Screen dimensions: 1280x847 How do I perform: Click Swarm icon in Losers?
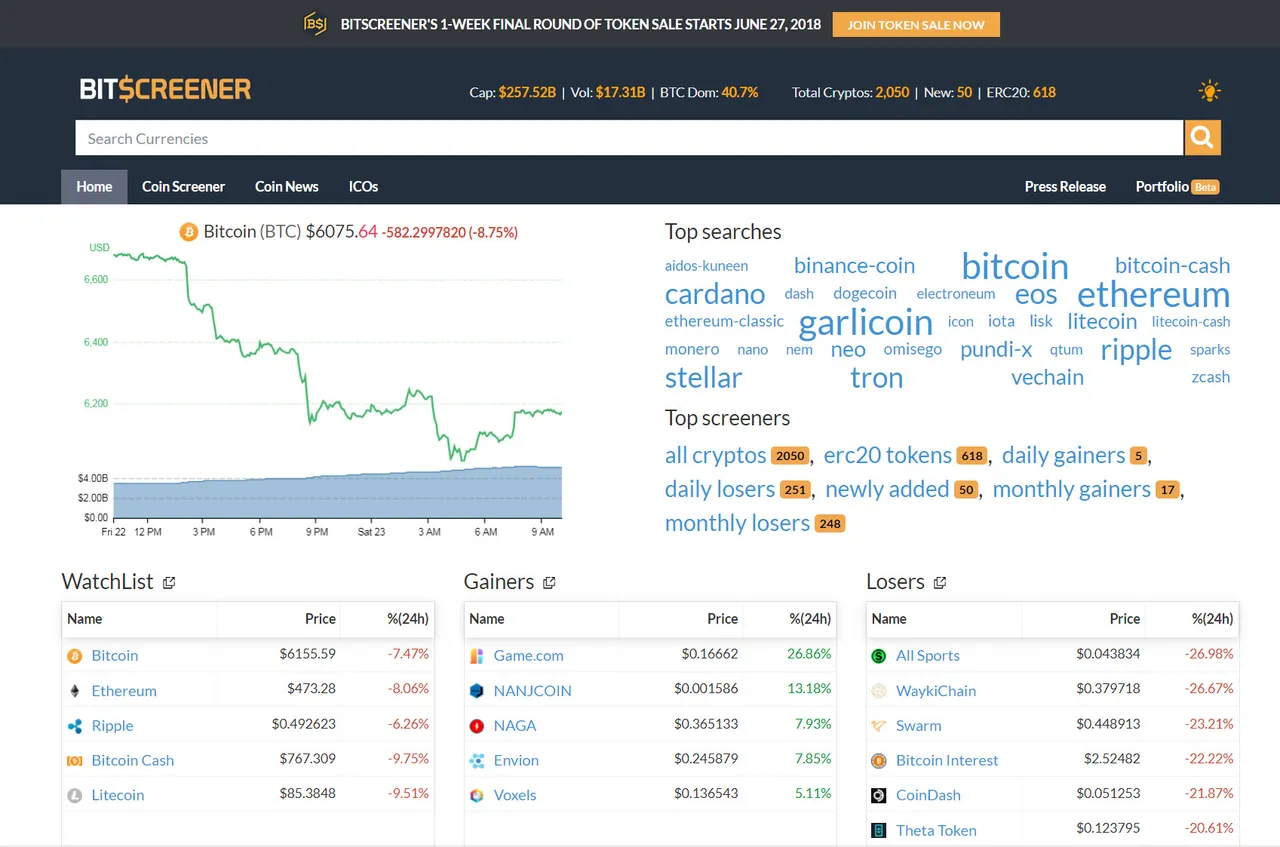[x=879, y=726]
